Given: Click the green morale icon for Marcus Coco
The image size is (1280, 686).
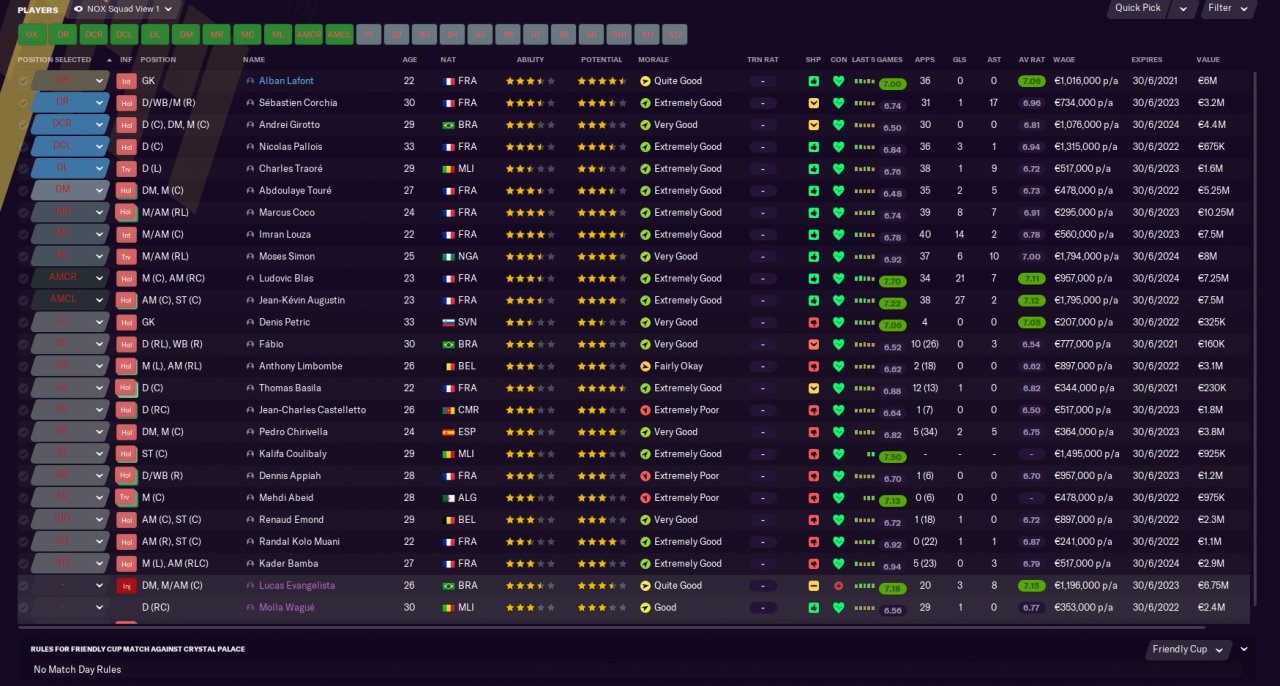Looking at the screenshot, I should (645, 212).
